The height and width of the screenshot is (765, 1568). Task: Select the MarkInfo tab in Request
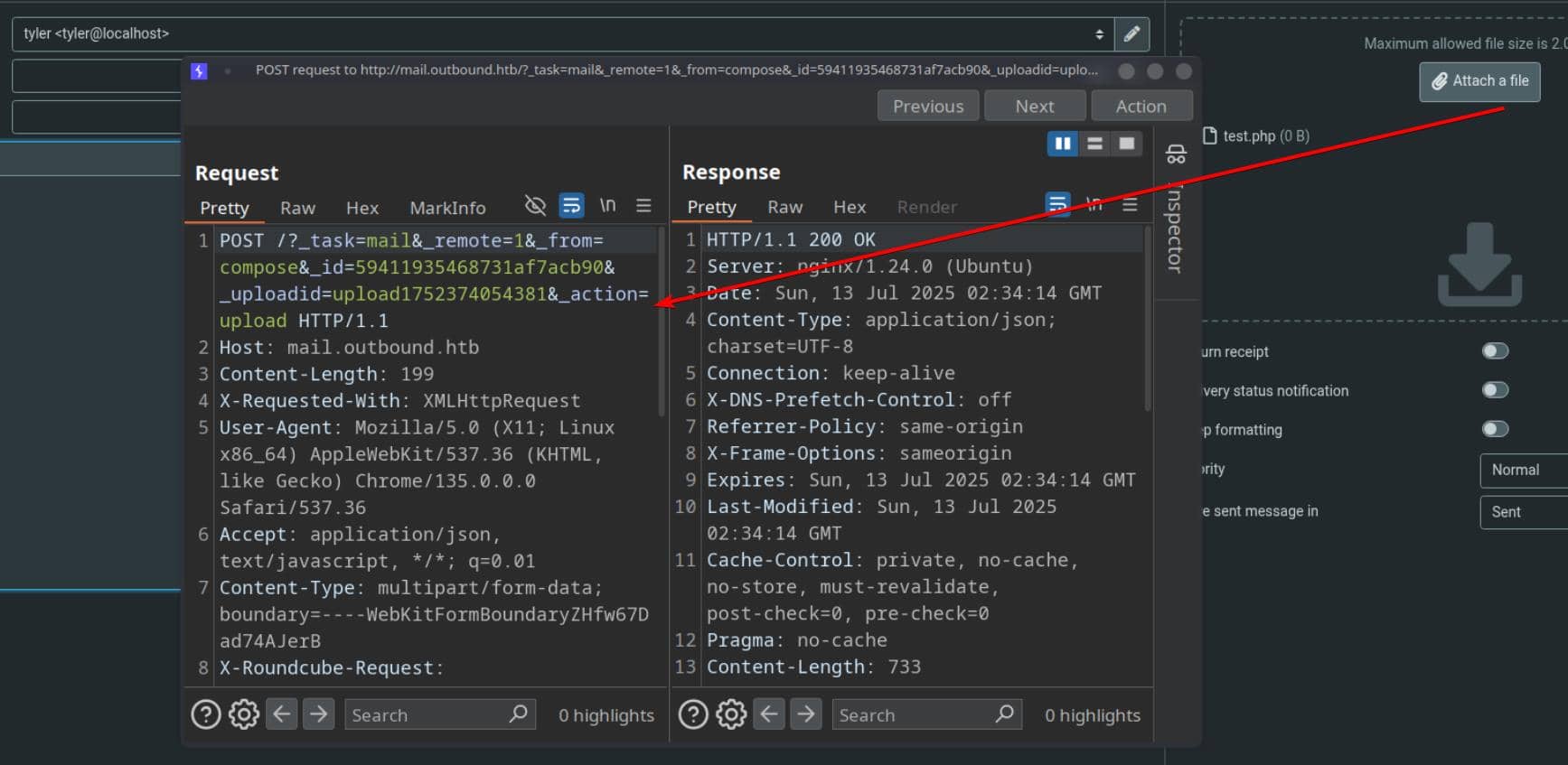coord(447,208)
